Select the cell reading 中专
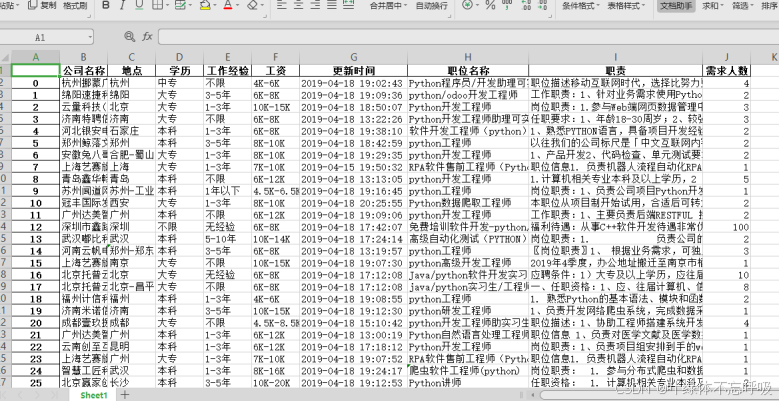This screenshot has height=402, width=779. [179, 82]
